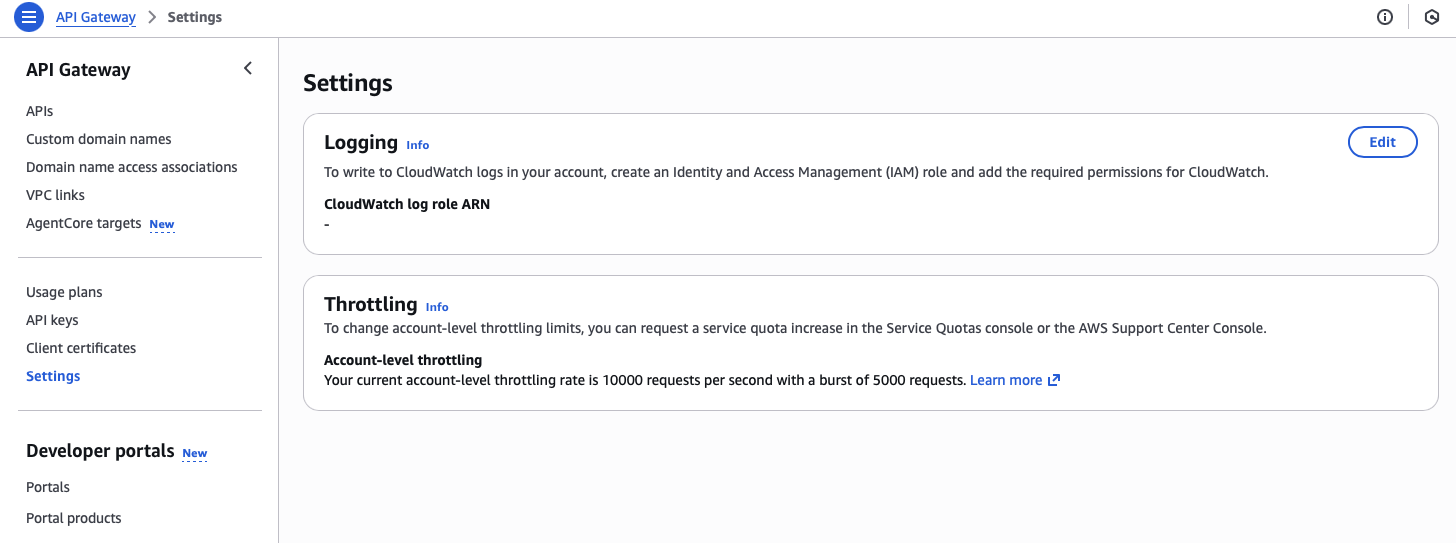
Task: Follow the Learn more throttling link
Action: [x=1005, y=380]
